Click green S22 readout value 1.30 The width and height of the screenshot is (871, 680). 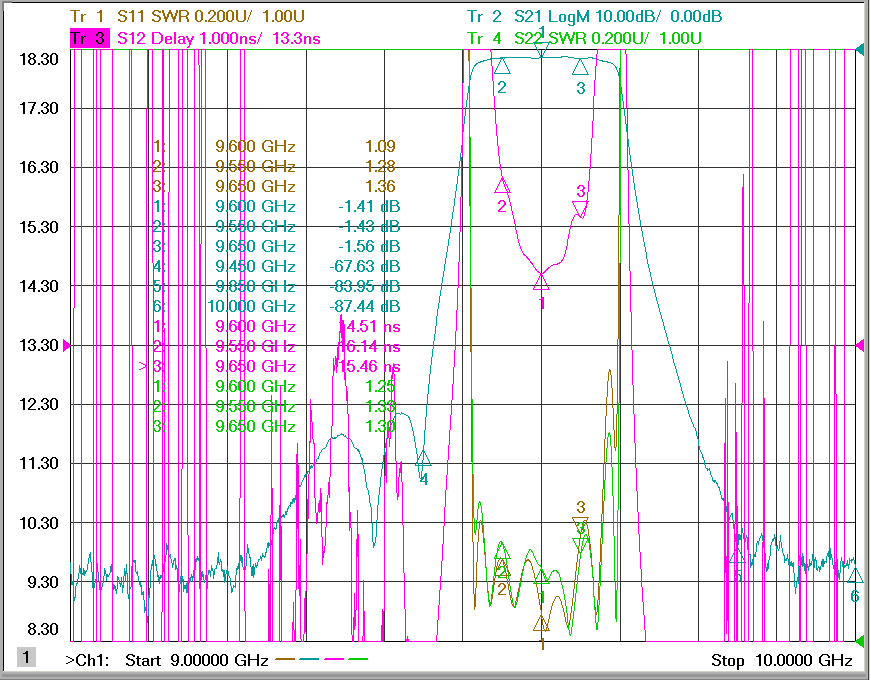click(x=380, y=426)
